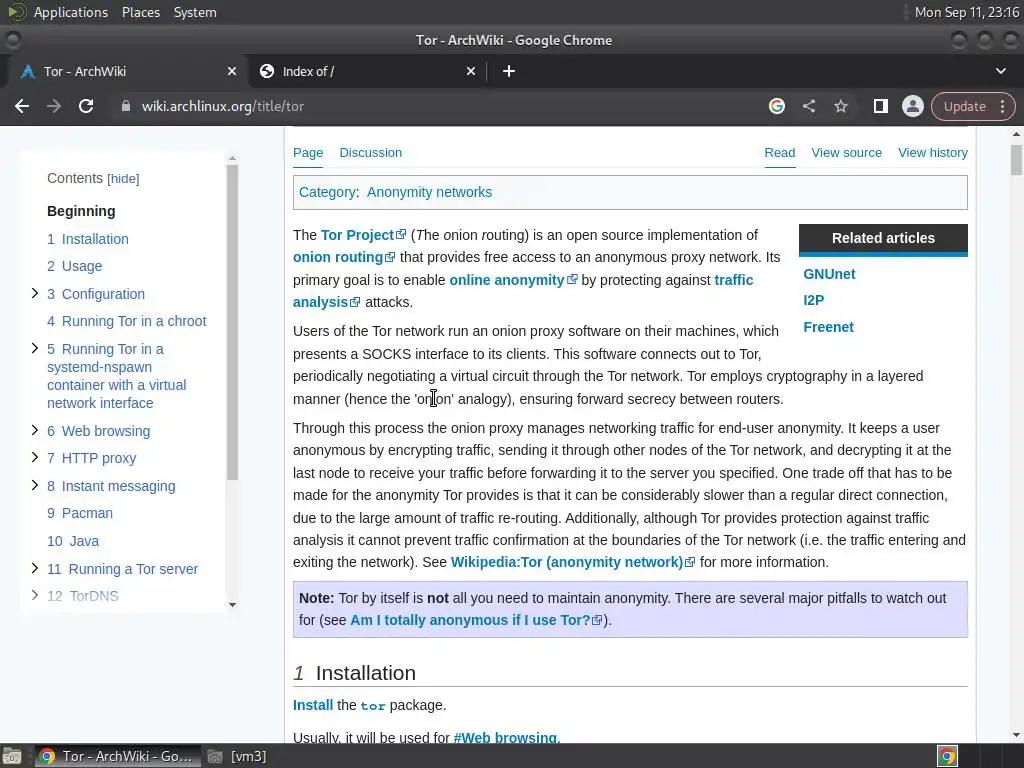Click the [vm3] taskbar window button
This screenshot has height=768, width=1024.
tap(238, 756)
